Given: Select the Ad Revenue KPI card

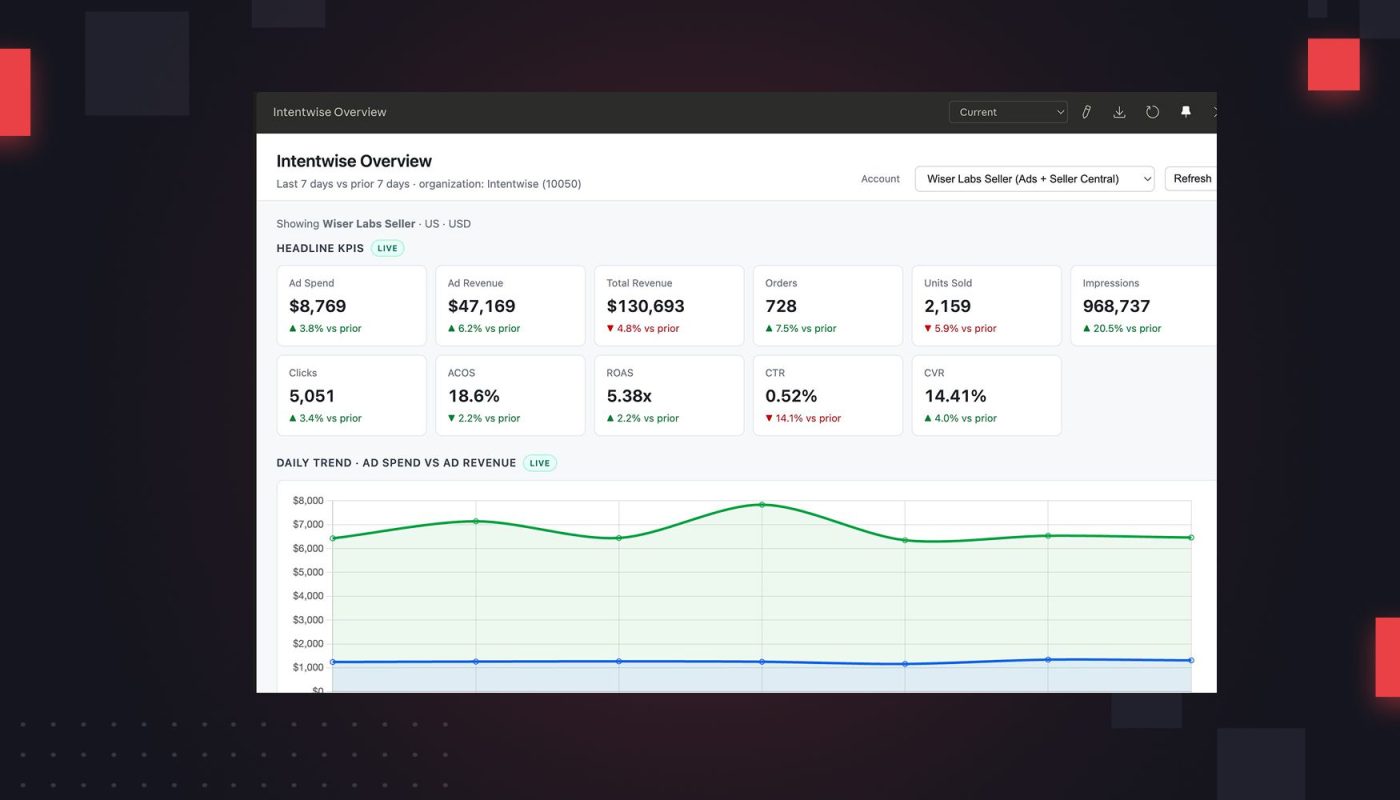Looking at the screenshot, I should 510,305.
